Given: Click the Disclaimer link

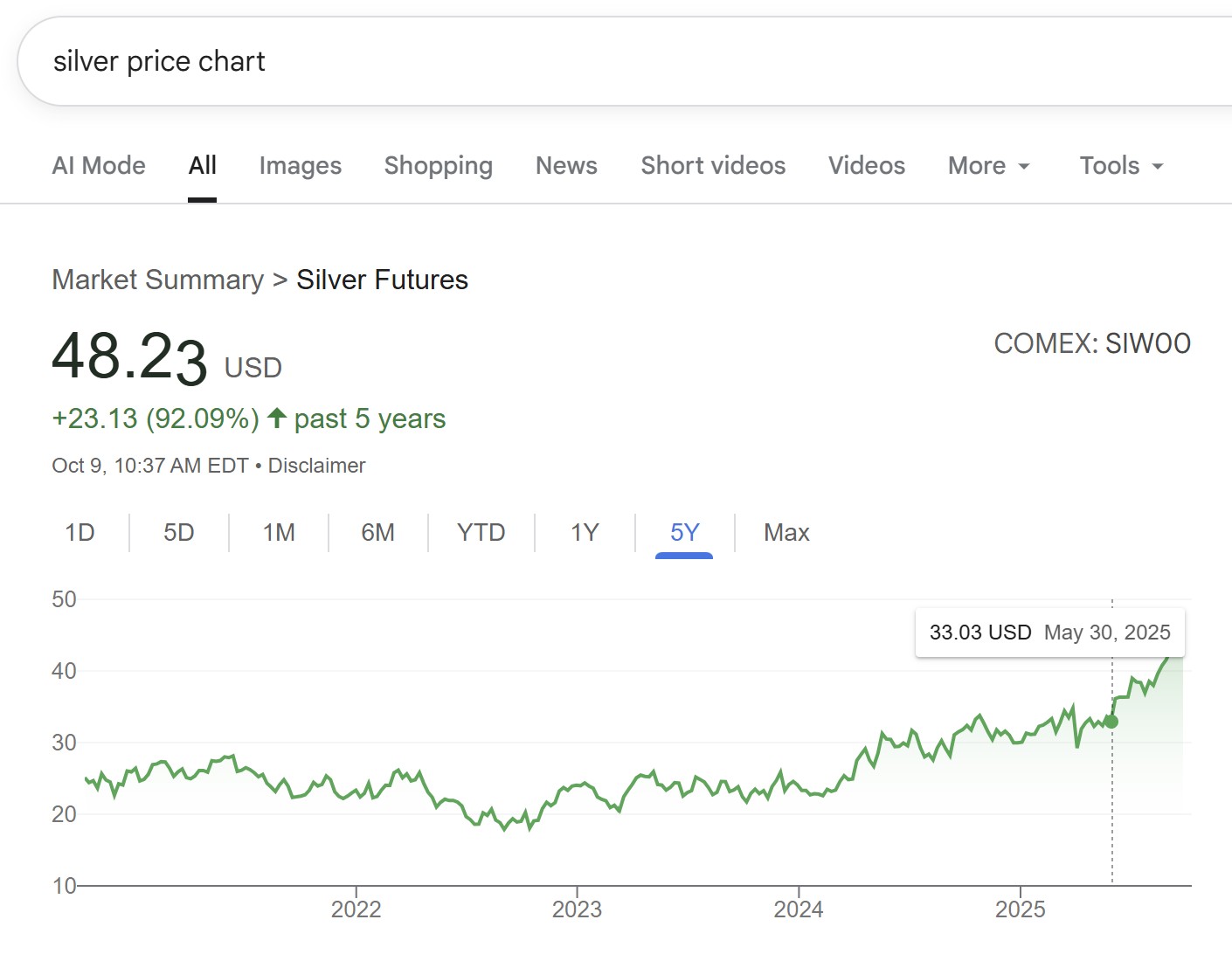Looking at the screenshot, I should (316, 466).
